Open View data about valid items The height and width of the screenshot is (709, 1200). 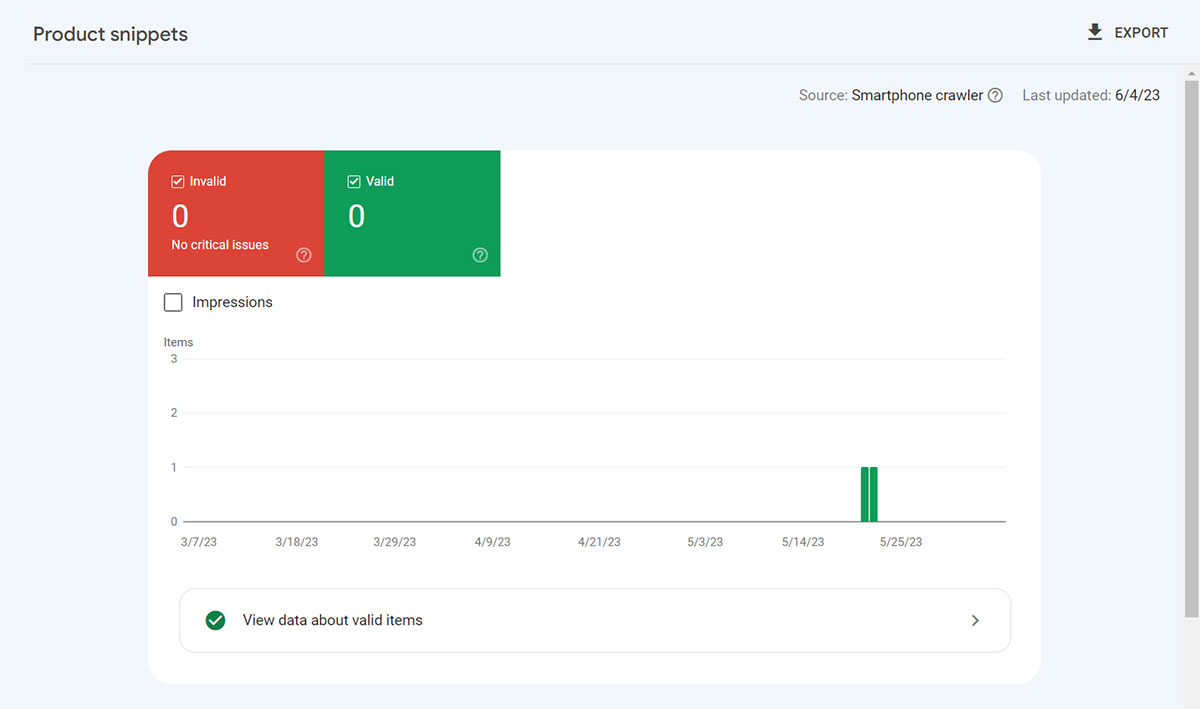point(333,620)
